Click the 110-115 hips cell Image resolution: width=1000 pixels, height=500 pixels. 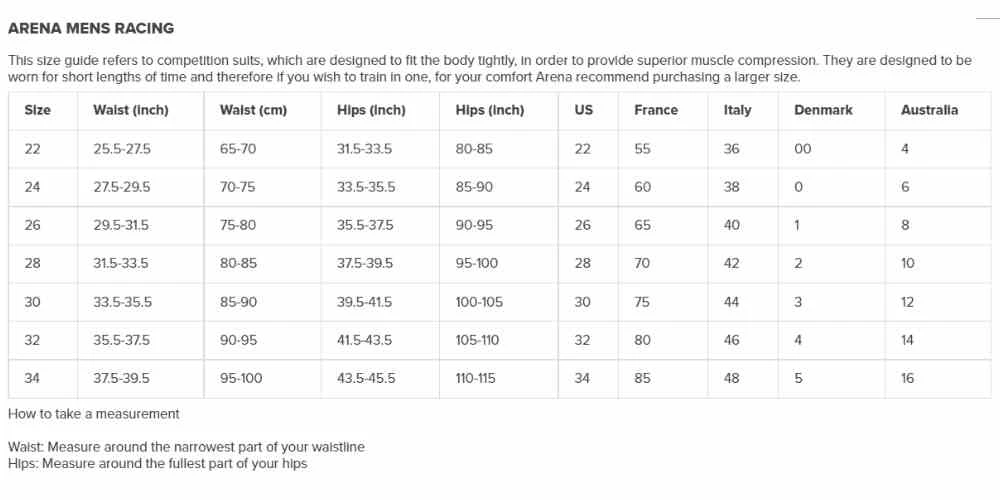point(477,379)
